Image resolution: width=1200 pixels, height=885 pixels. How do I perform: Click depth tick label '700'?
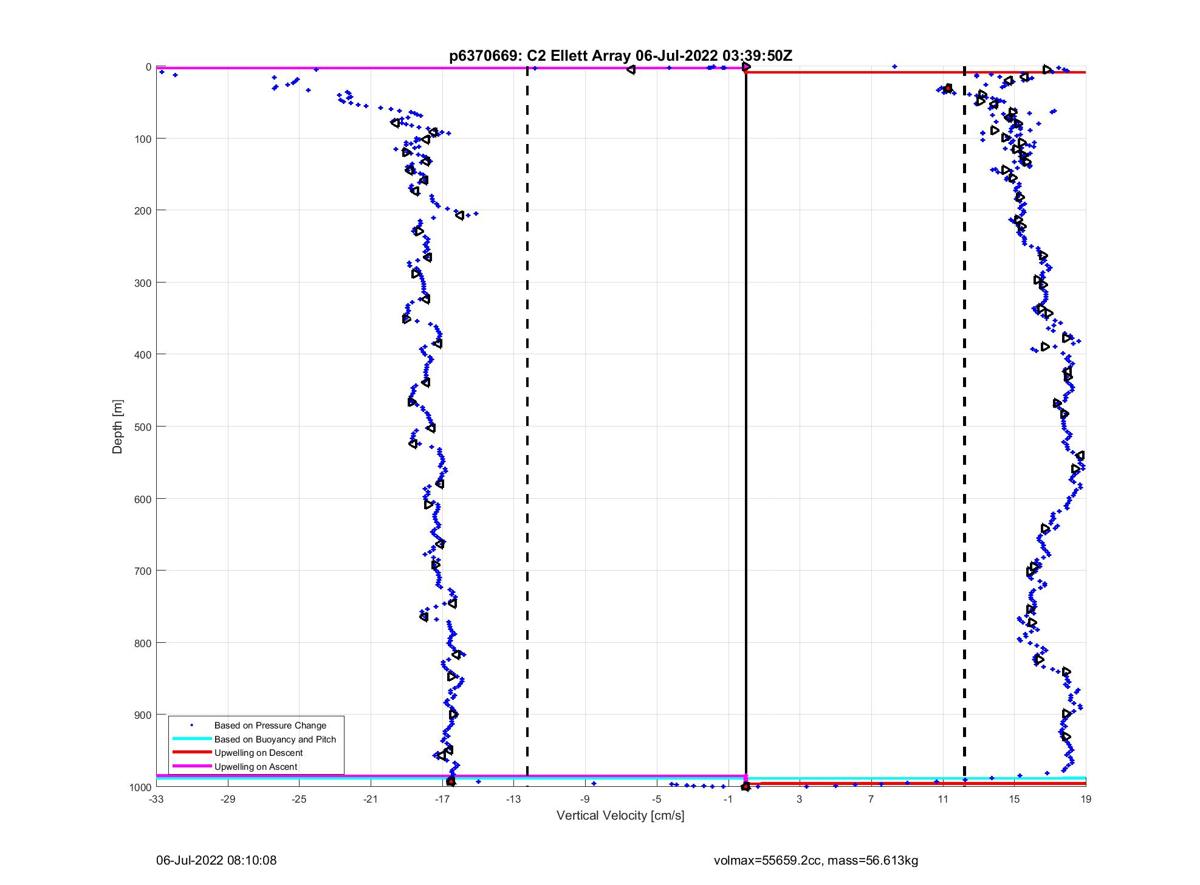(x=141, y=571)
